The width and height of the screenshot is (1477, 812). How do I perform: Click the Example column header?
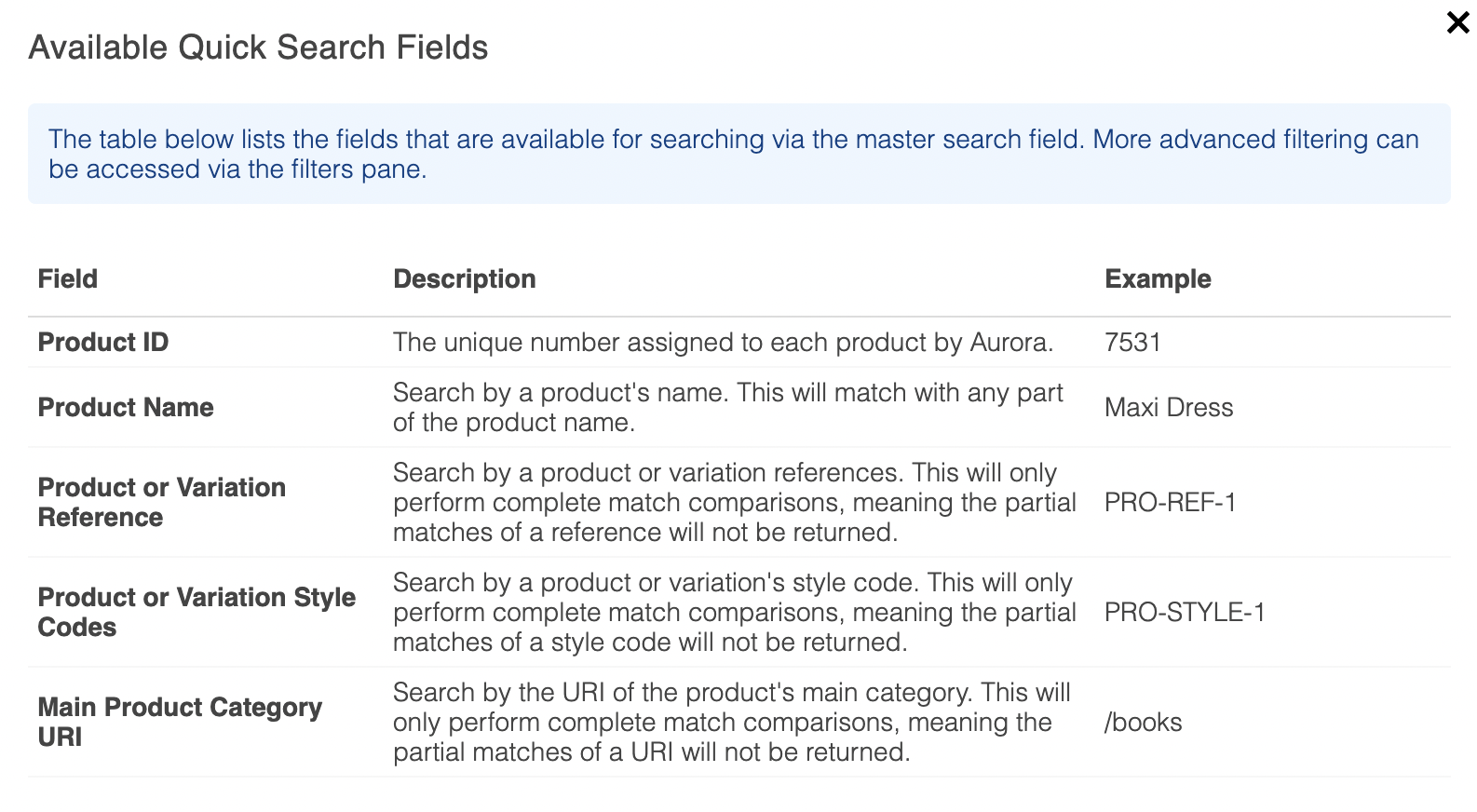pos(1157,279)
